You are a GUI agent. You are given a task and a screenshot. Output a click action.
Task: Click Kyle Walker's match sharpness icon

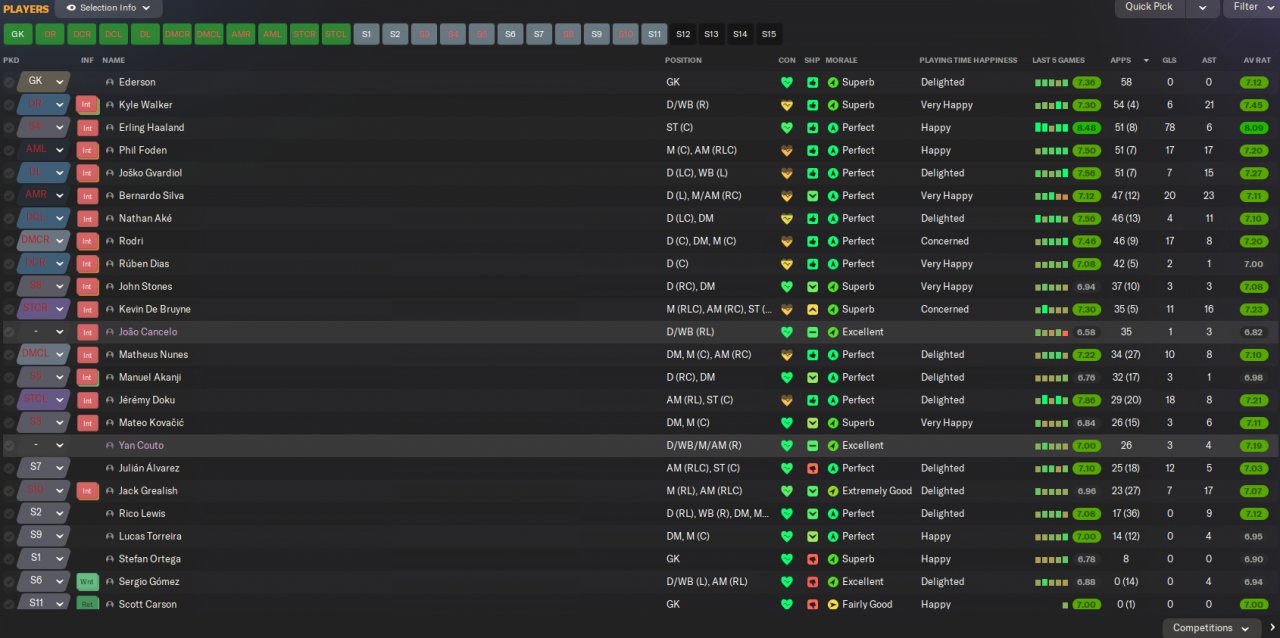point(813,105)
